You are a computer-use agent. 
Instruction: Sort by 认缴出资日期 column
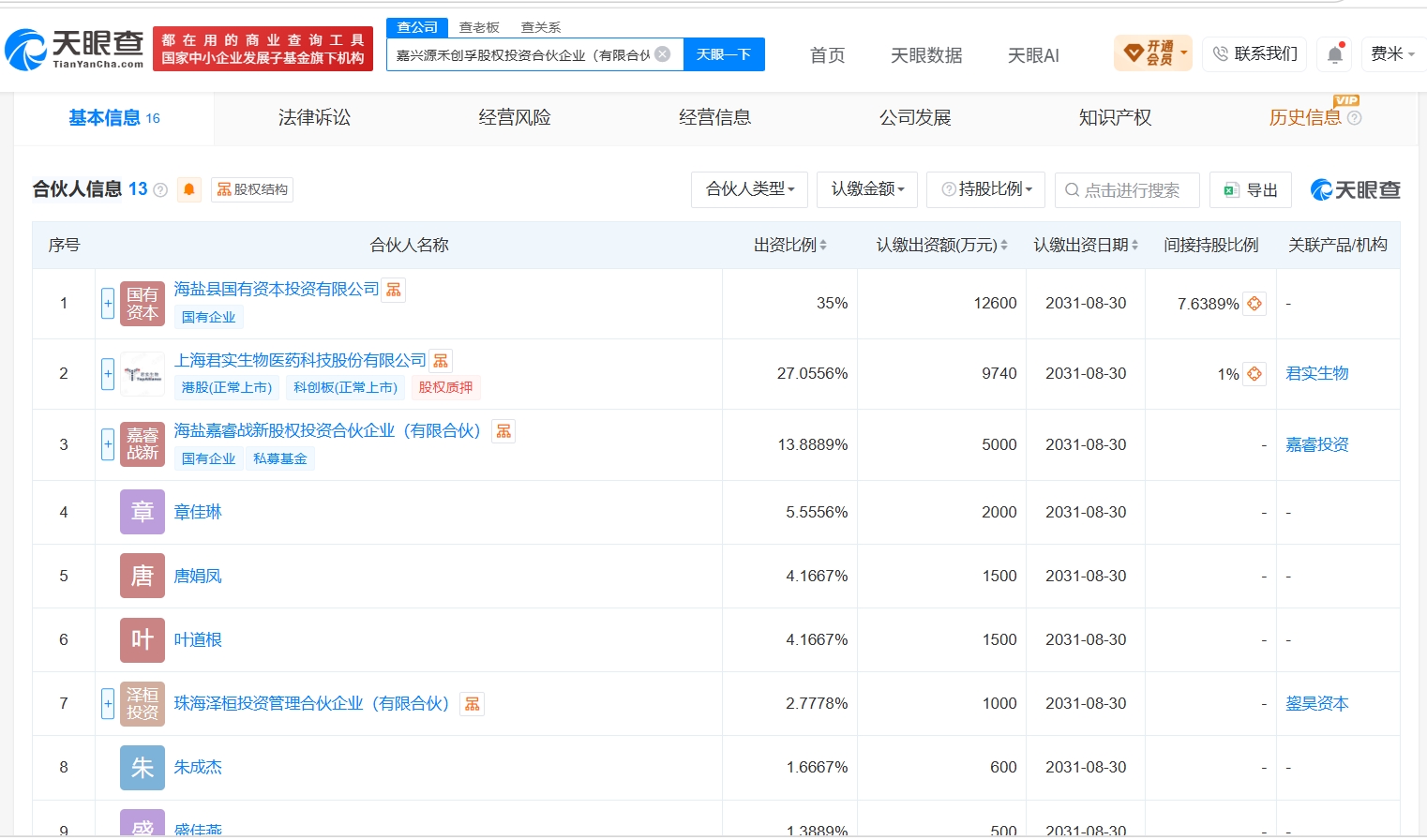pos(1134,246)
